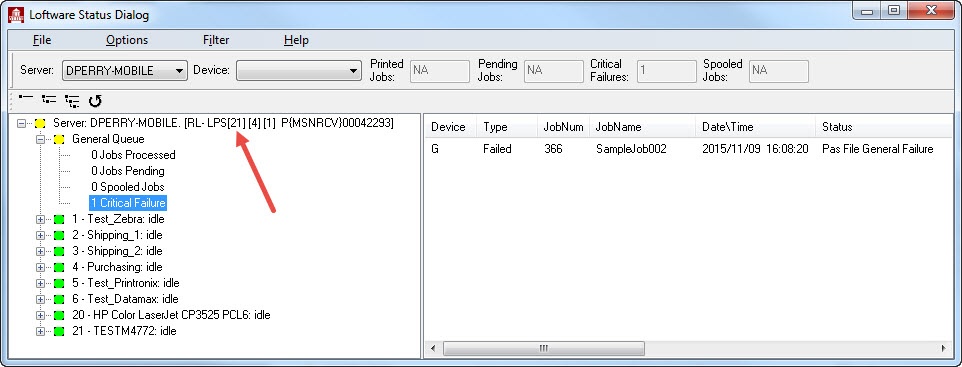This screenshot has width=962, height=367.
Task: Click the Printed Jobs field showing NA
Action: click(x=439, y=71)
